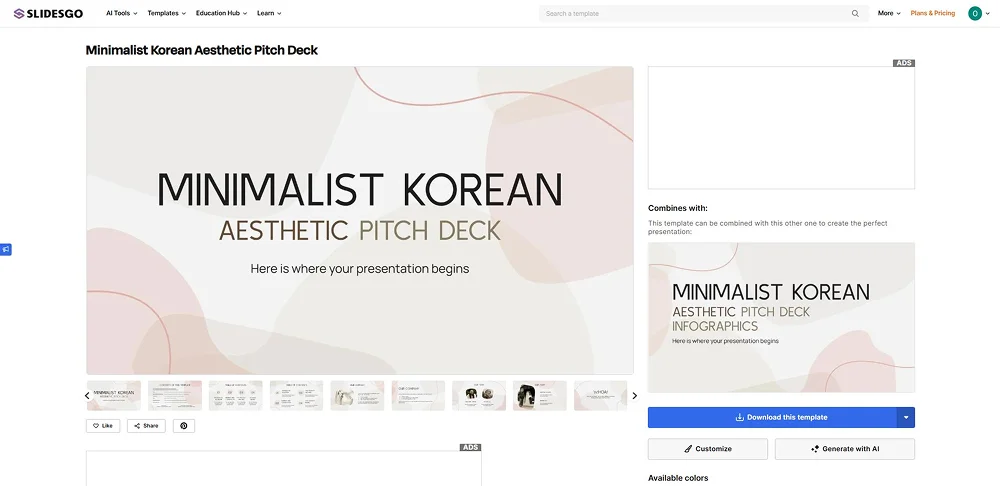
Task: Click the Slidesgo logo
Action: coord(48,13)
